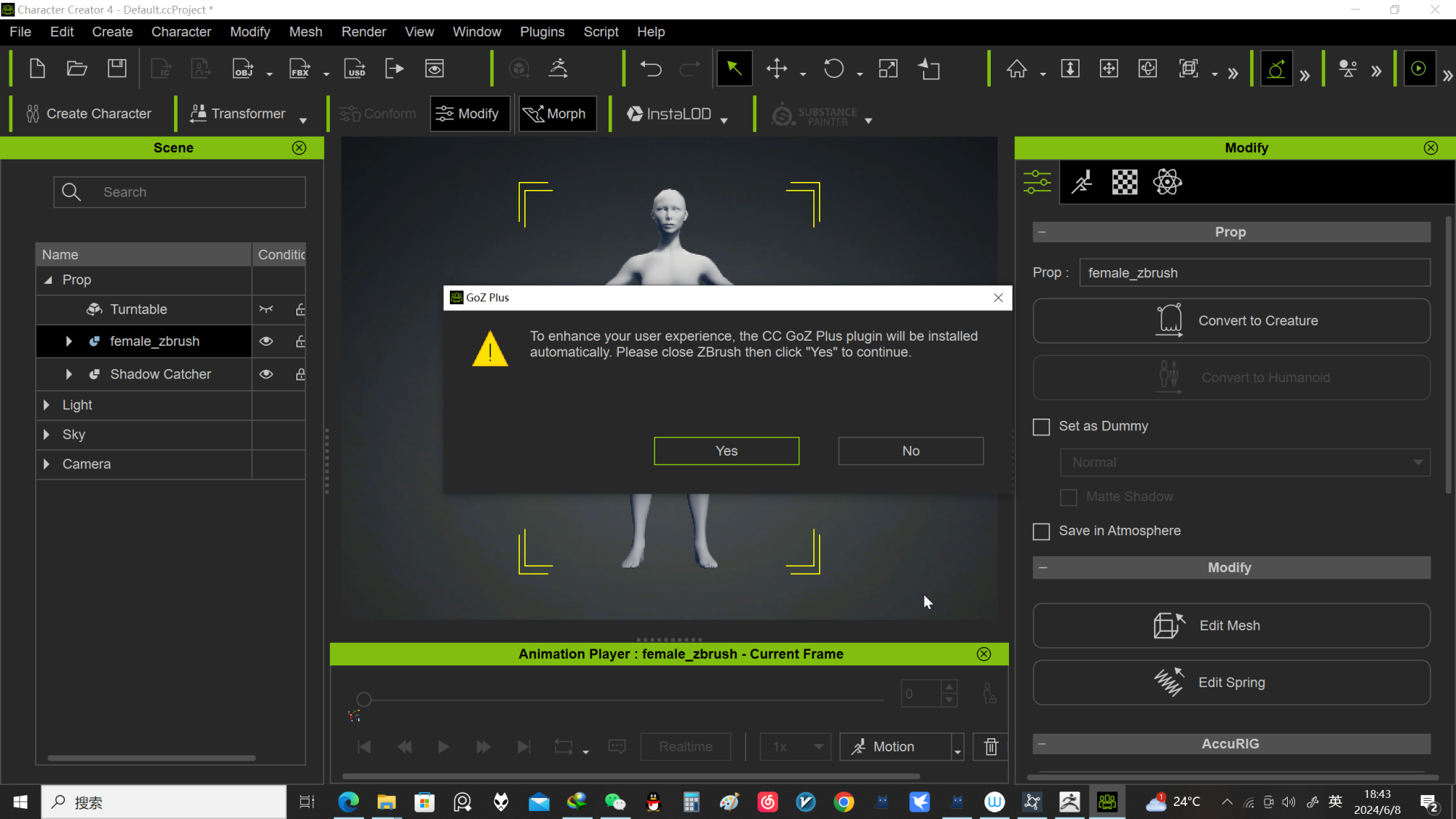The height and width of the screenshot is (819, 1456).
Task: Open the Material checkerboard tab
Action: [1125, 182]
